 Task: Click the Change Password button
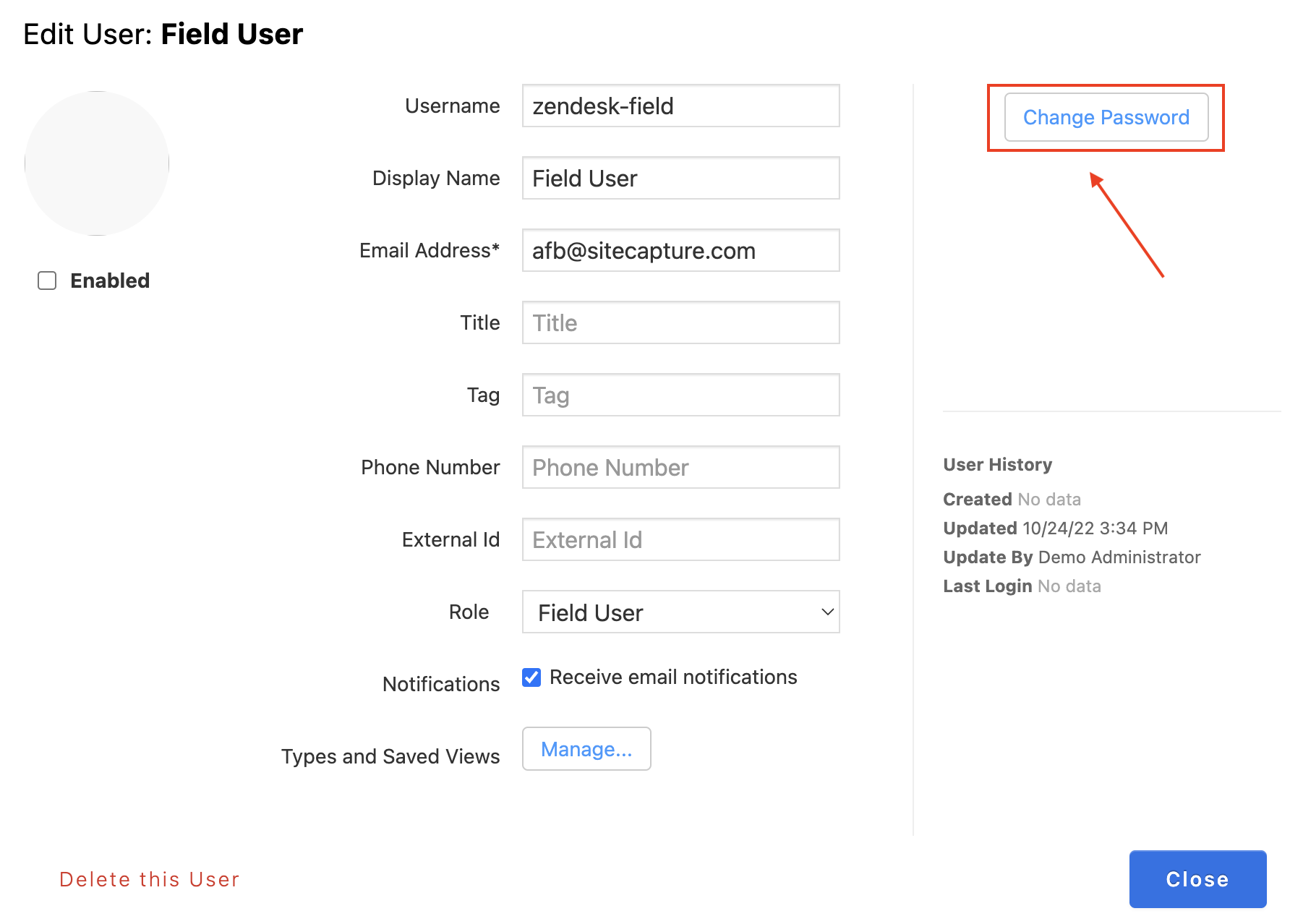(1106, 117)
